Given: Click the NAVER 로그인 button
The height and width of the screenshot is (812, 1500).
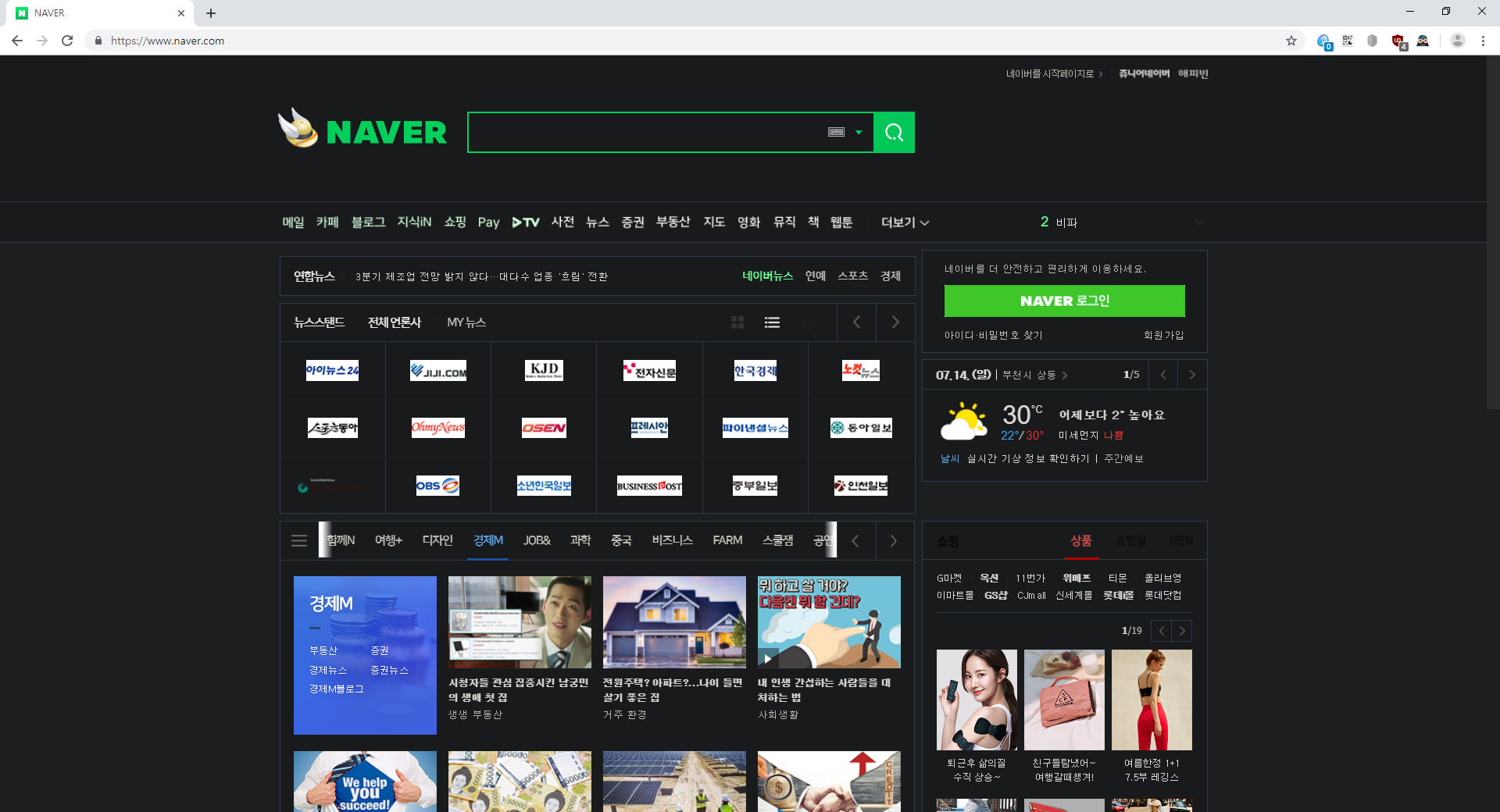Looking at the screenshot, I should pyautogui.click(x=1064, y=301).
